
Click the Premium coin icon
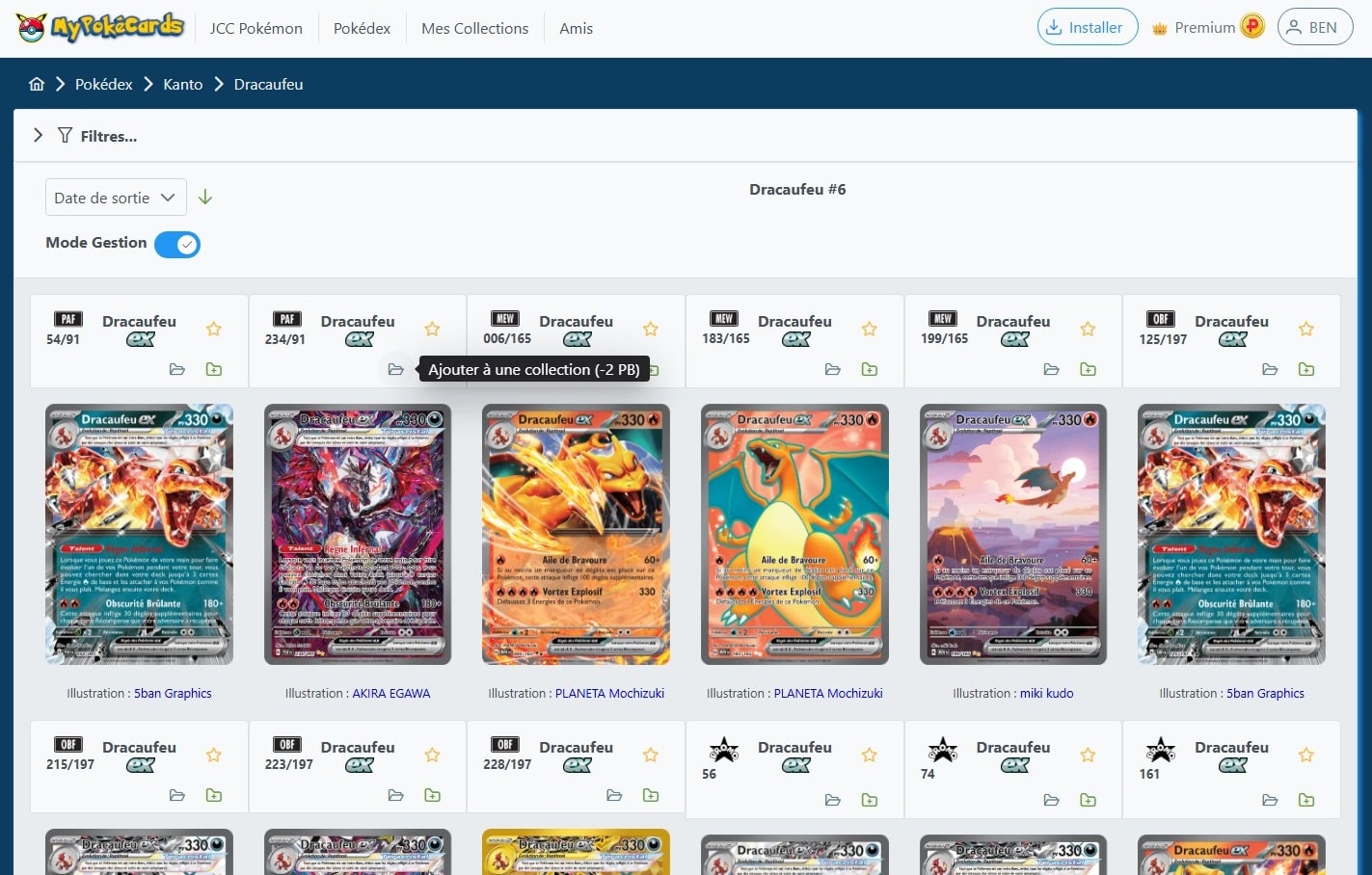1251,25
